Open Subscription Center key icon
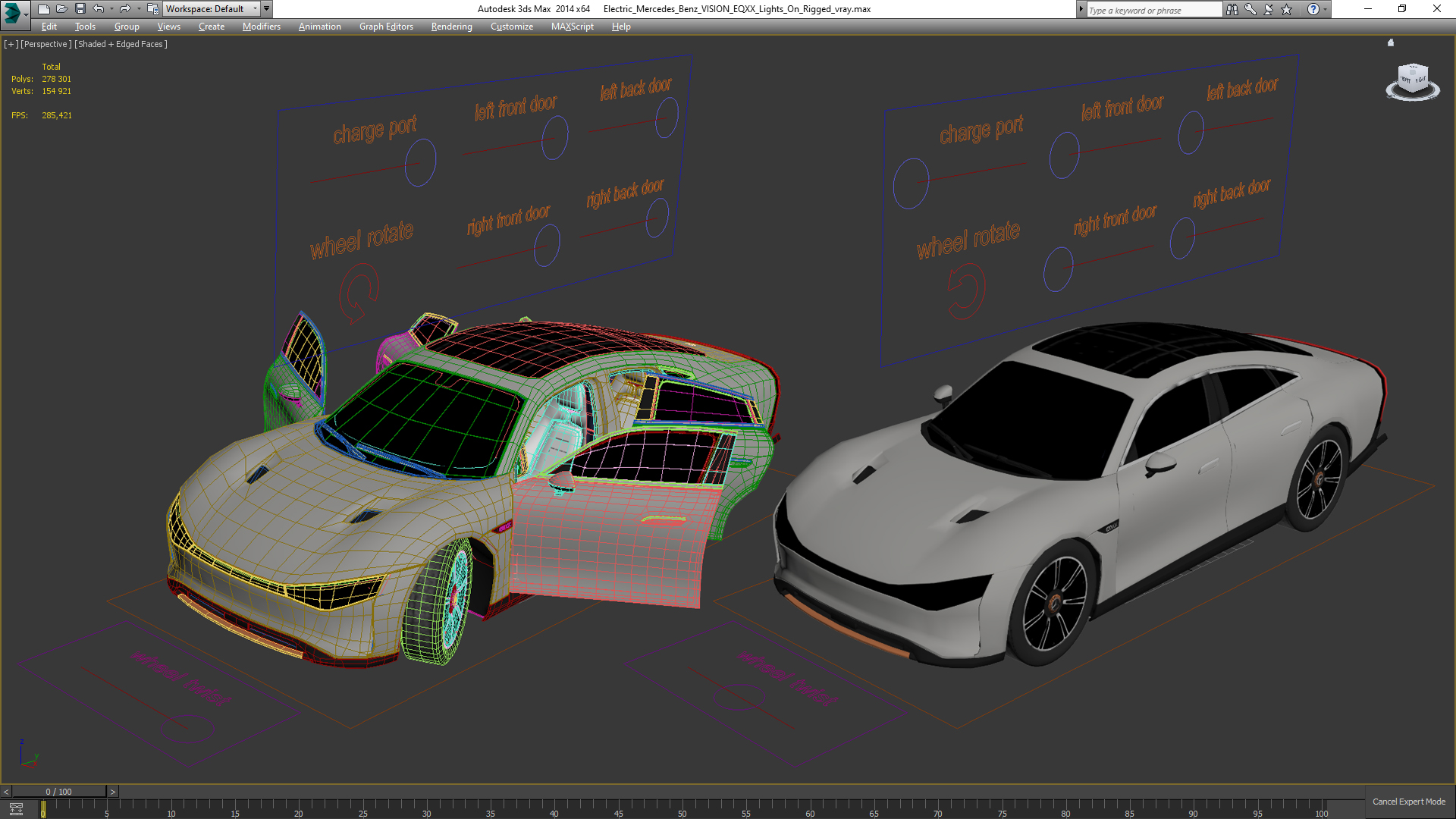This screenshot has height=819, width=1456. point(1250,9)
